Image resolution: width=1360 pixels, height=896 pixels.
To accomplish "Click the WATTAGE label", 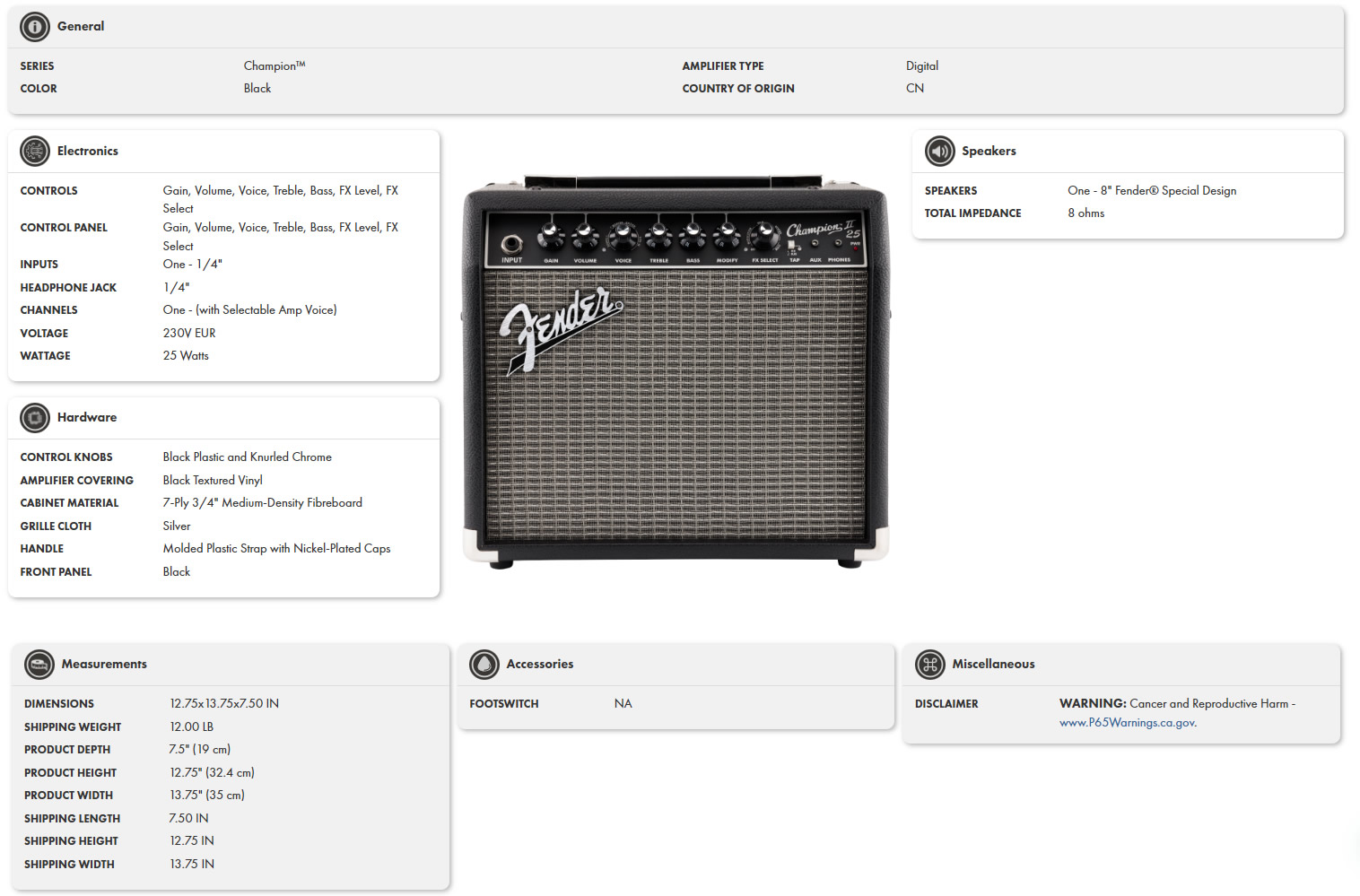I will click(x=45, y=356).
